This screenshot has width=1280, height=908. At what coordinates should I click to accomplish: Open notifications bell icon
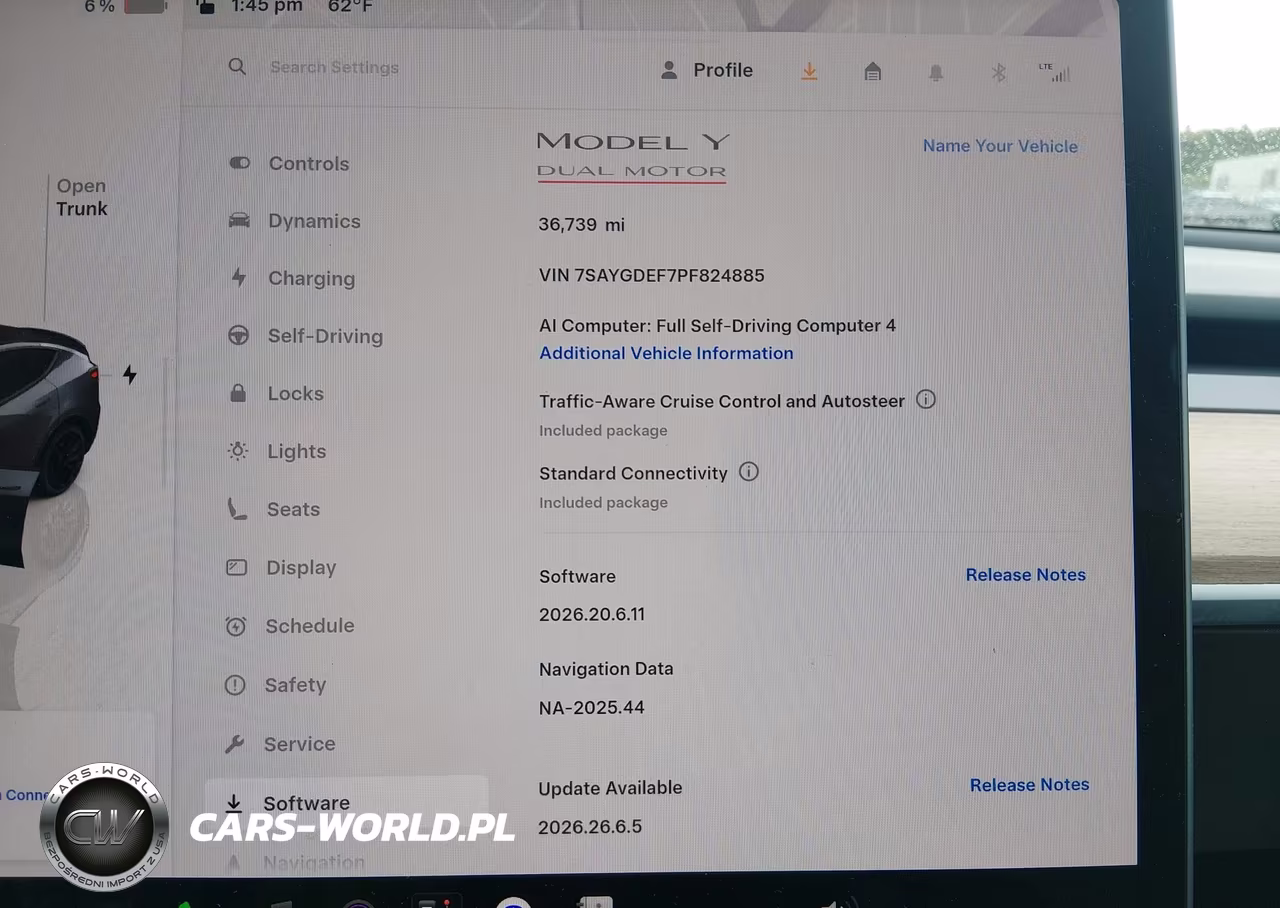pyautogui.click(x=936, y=73)
